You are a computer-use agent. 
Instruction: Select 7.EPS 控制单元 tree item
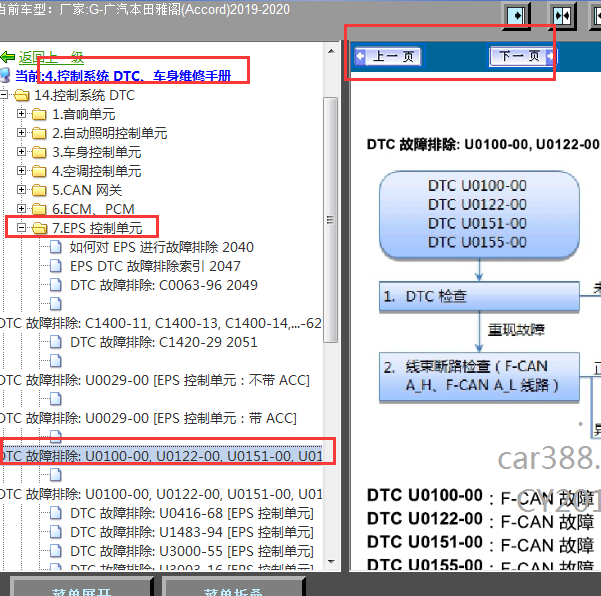pyautogui.click(x=97, y=228)
